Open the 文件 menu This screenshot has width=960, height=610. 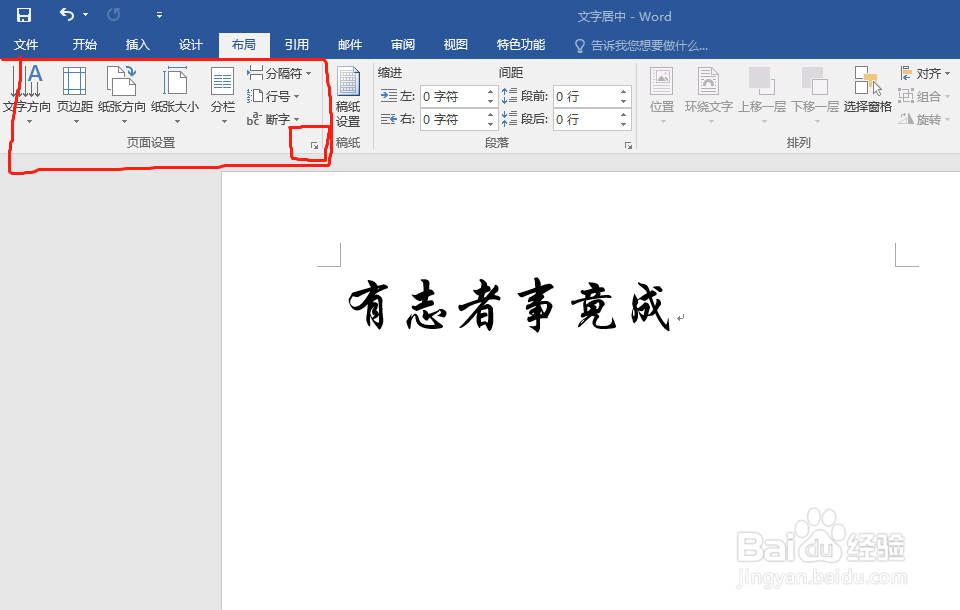tap(26, 45)
